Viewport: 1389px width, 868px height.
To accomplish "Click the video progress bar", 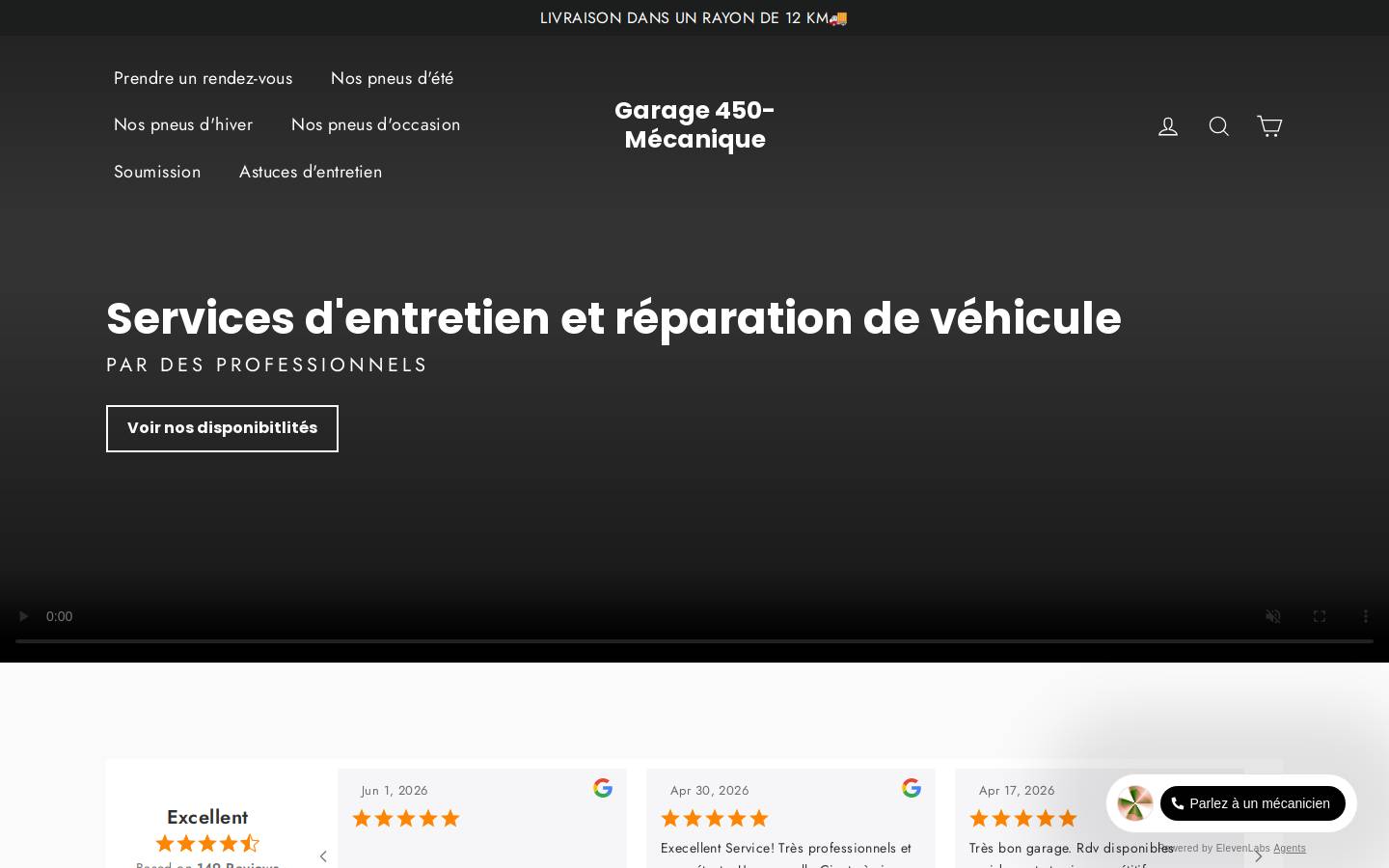I will pyautogui.click(x=694, y=640).
